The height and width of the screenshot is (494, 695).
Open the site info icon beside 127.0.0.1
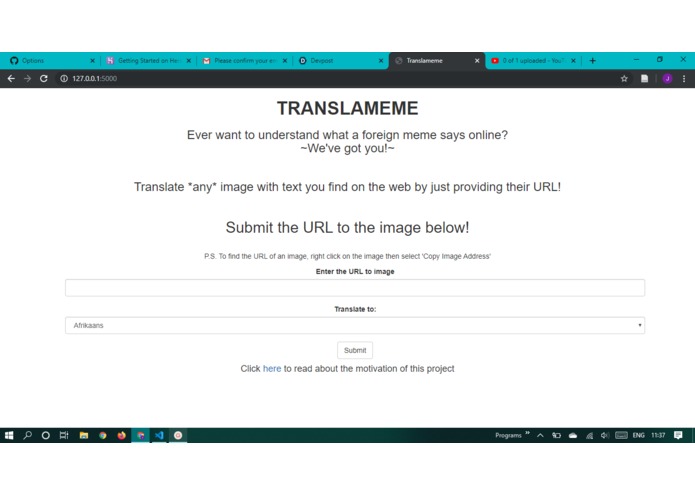pyautogui.click(x=64, y=78)
